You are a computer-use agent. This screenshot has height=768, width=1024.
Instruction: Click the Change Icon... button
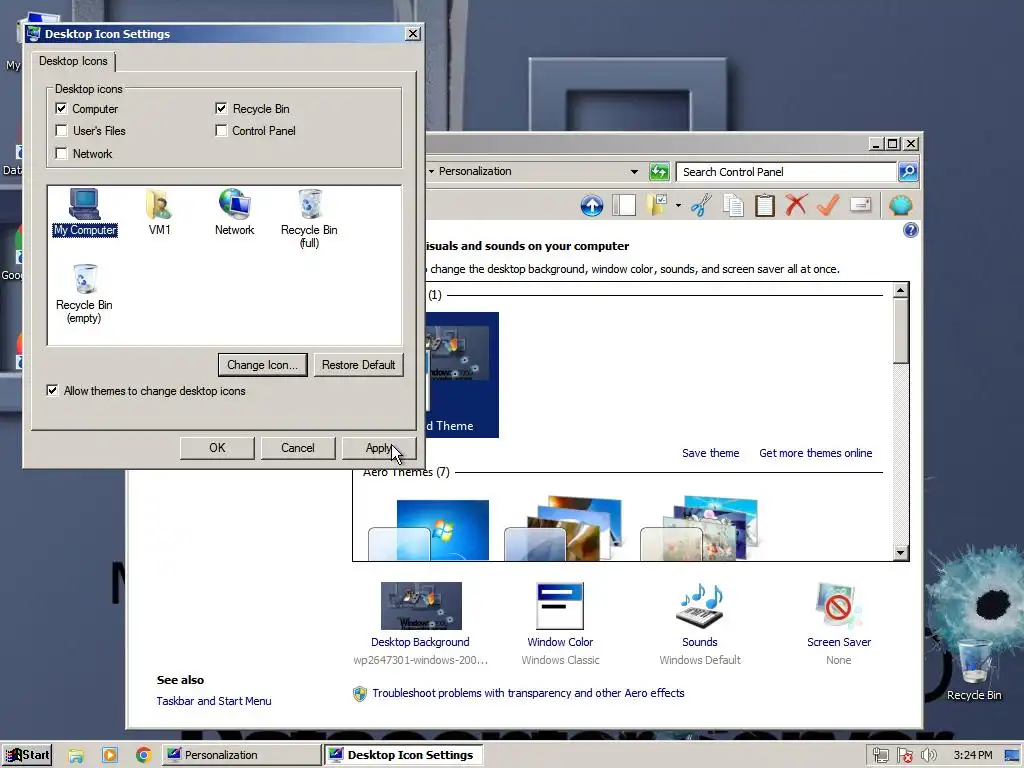point(263,365)
